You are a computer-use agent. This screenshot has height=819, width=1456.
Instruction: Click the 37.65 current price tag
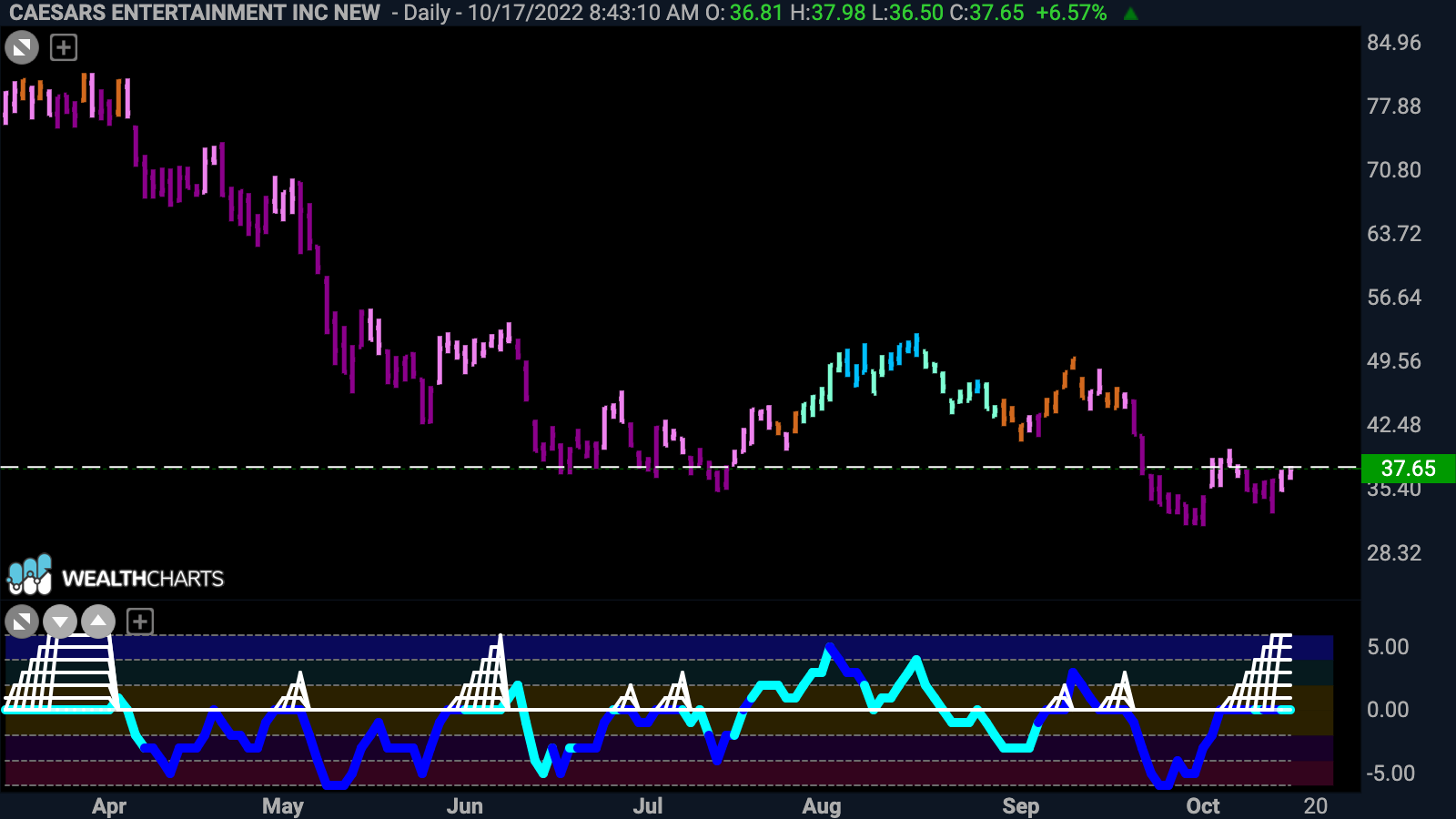pos(1408,469)
